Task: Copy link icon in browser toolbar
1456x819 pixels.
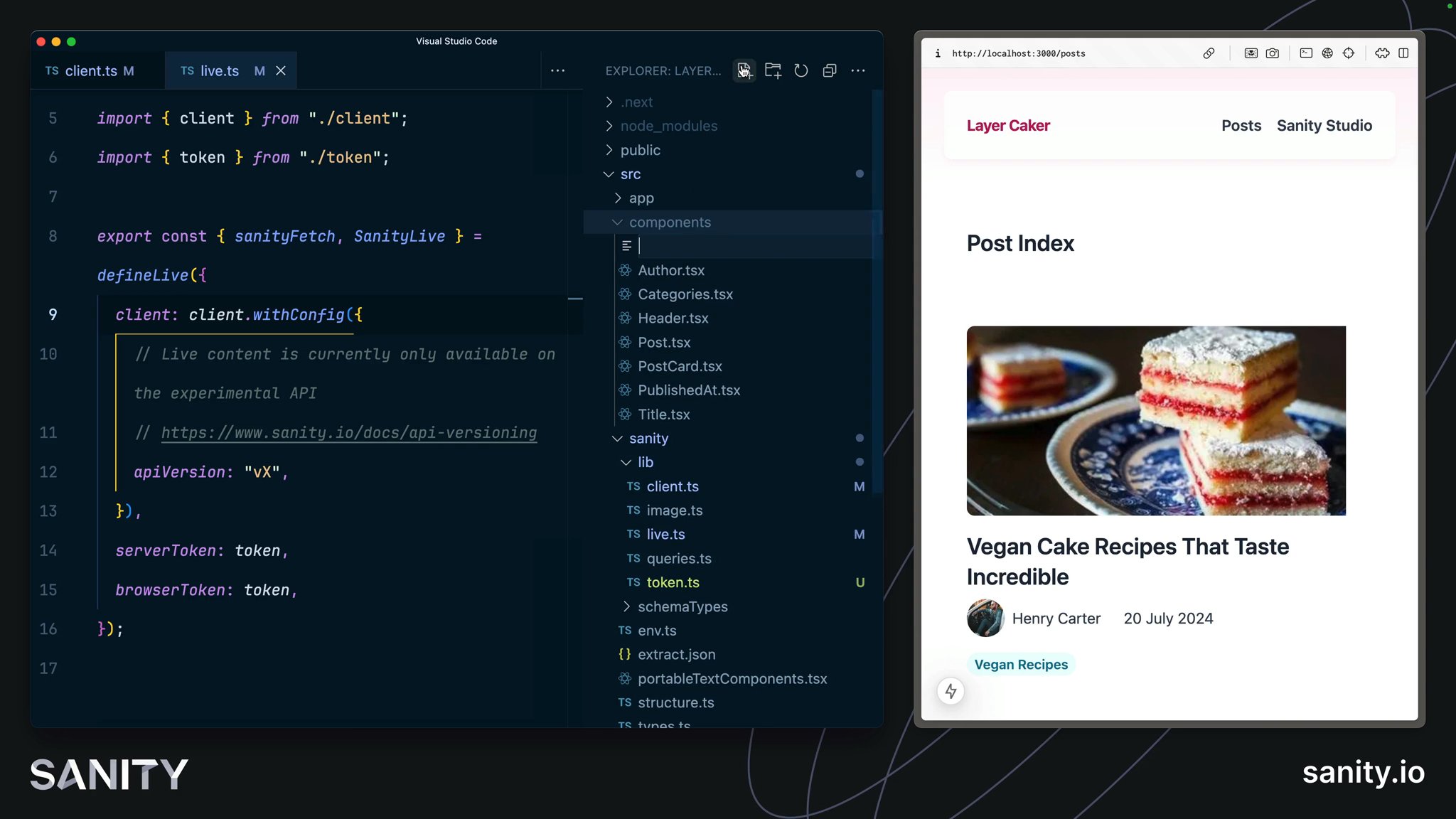Action: [1209, 53]
